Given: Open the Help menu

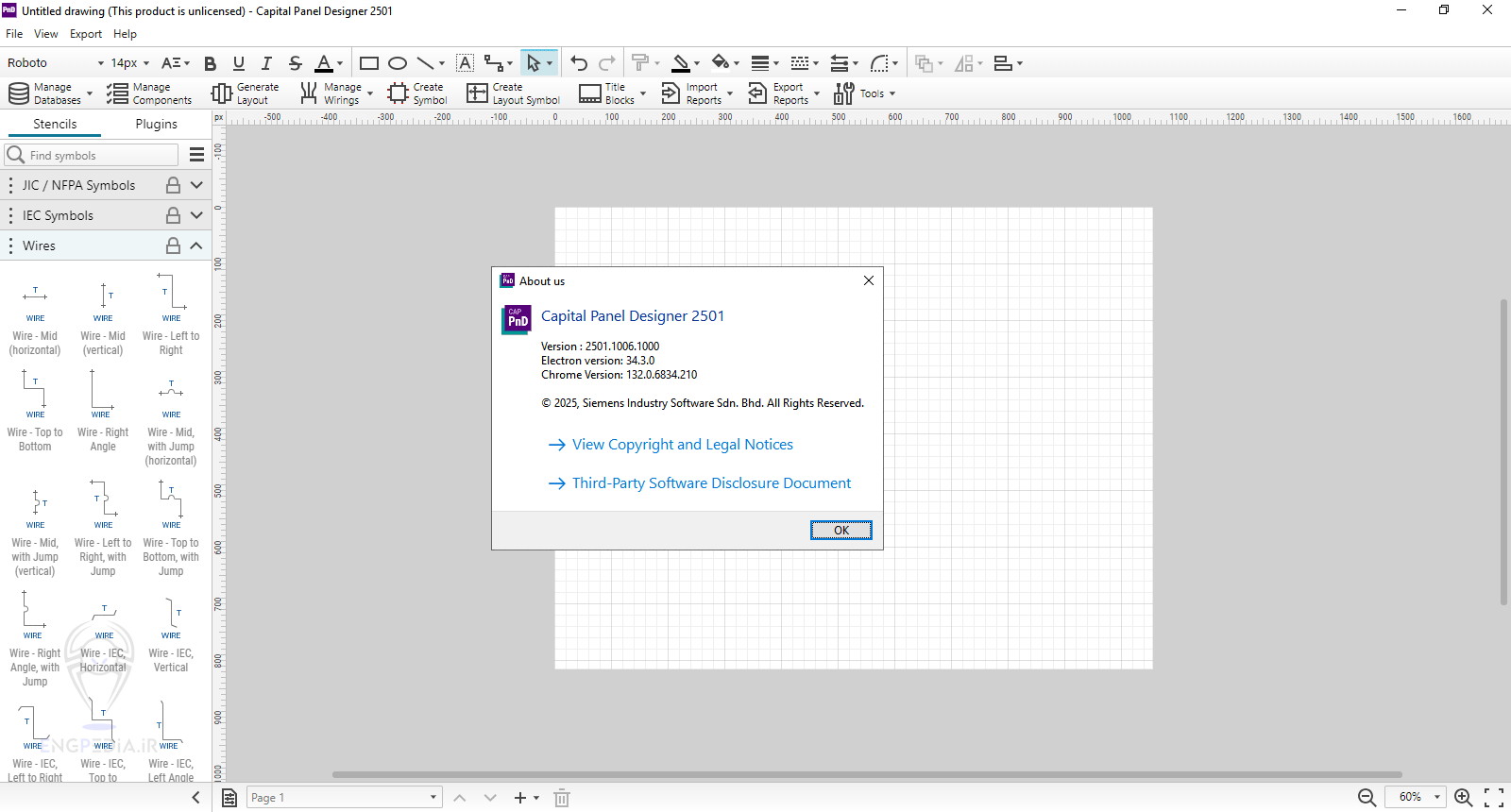Looking at the screenshot, I should [x=125, y=34].
